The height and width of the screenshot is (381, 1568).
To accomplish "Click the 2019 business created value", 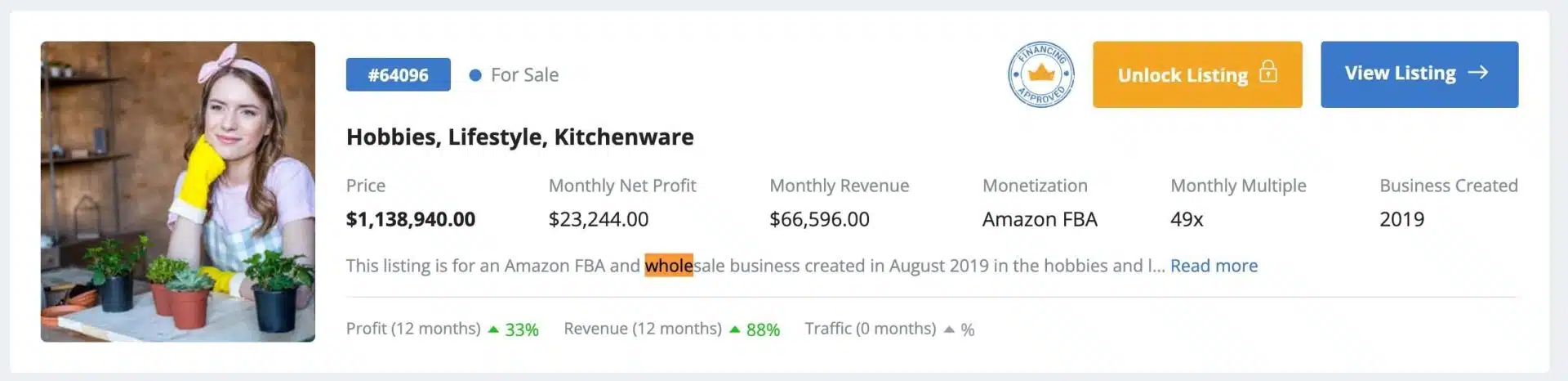I will pyautogui.click(x=1401, y=219).
